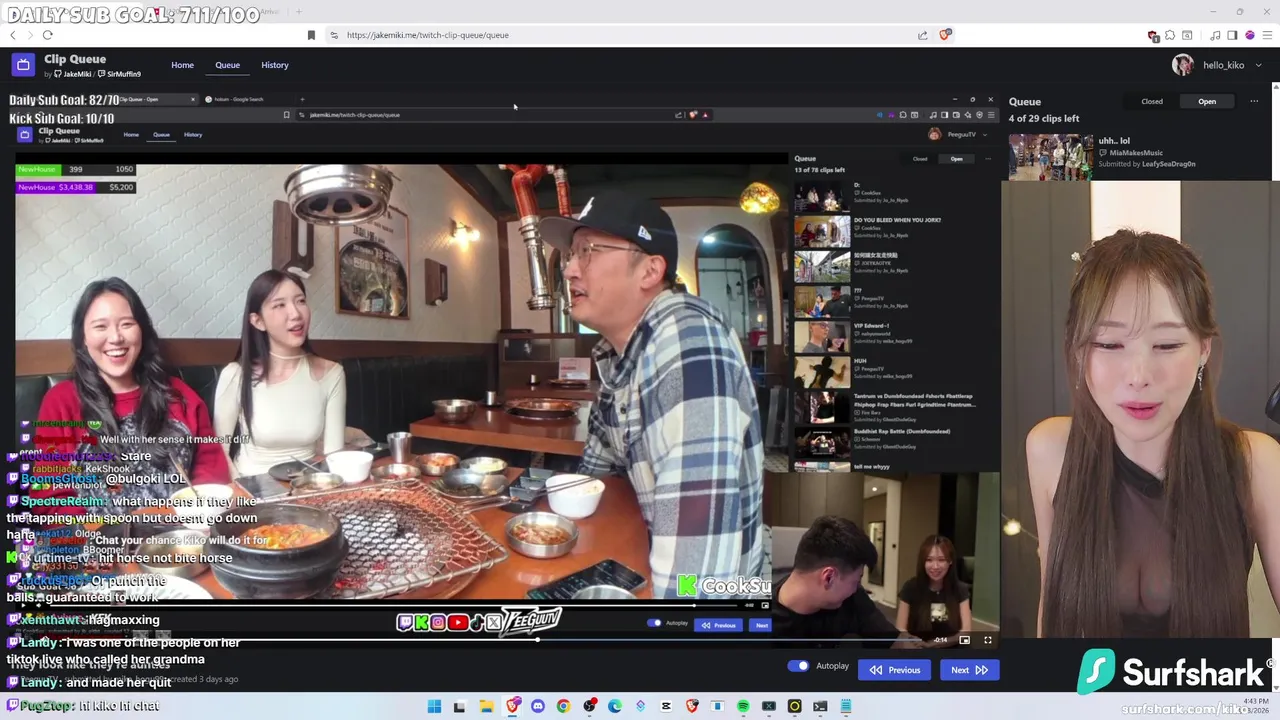1280x720 pixels.
Task: Open the extensions puzzle-piece menu
Action: (x=1170, y=35)
